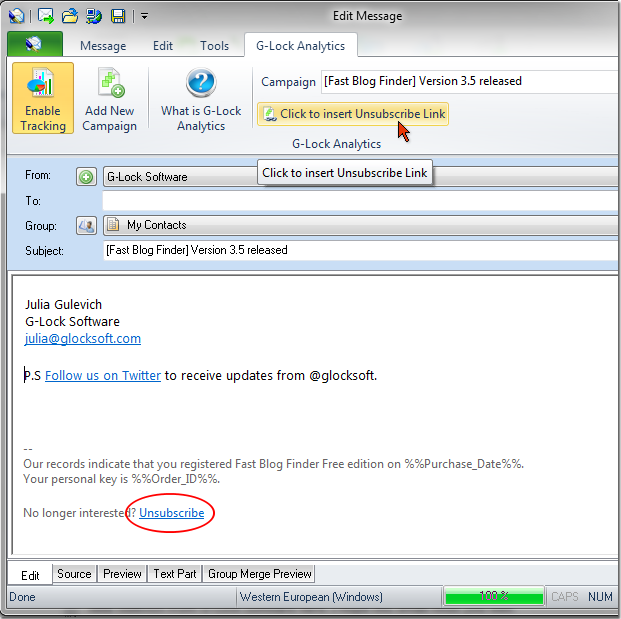
Task: Open the green application menu button
Action: pyautogui.click(x=35, y=44)
